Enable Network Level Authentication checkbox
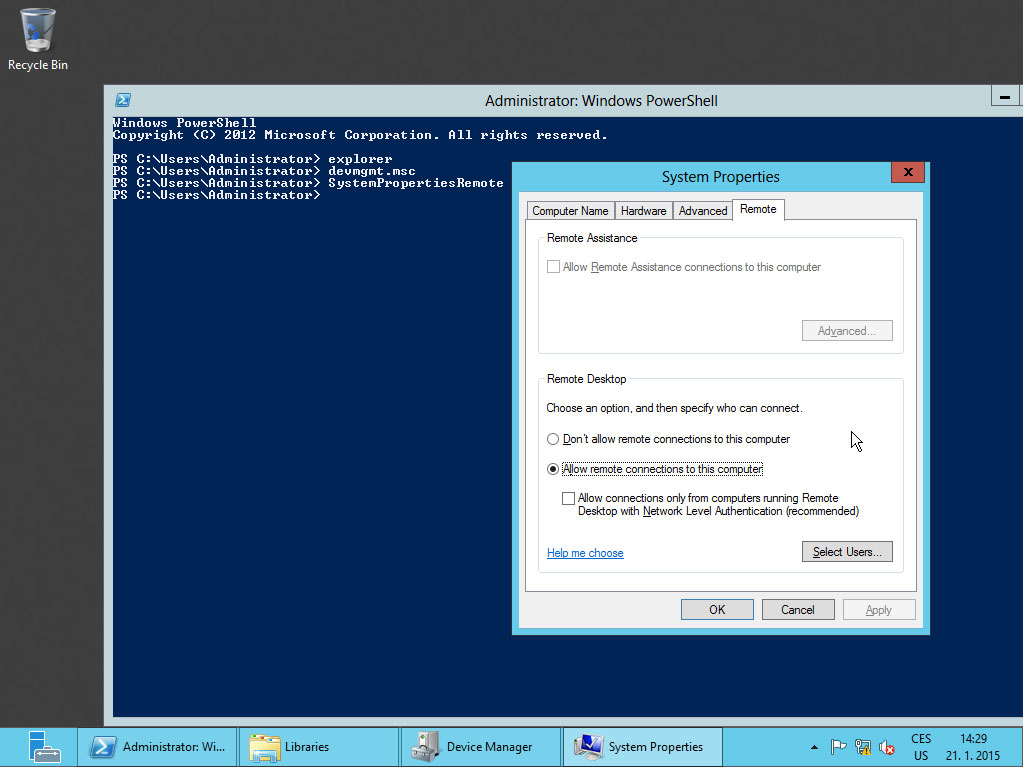The image size is (1023, 767). (569, 498)
